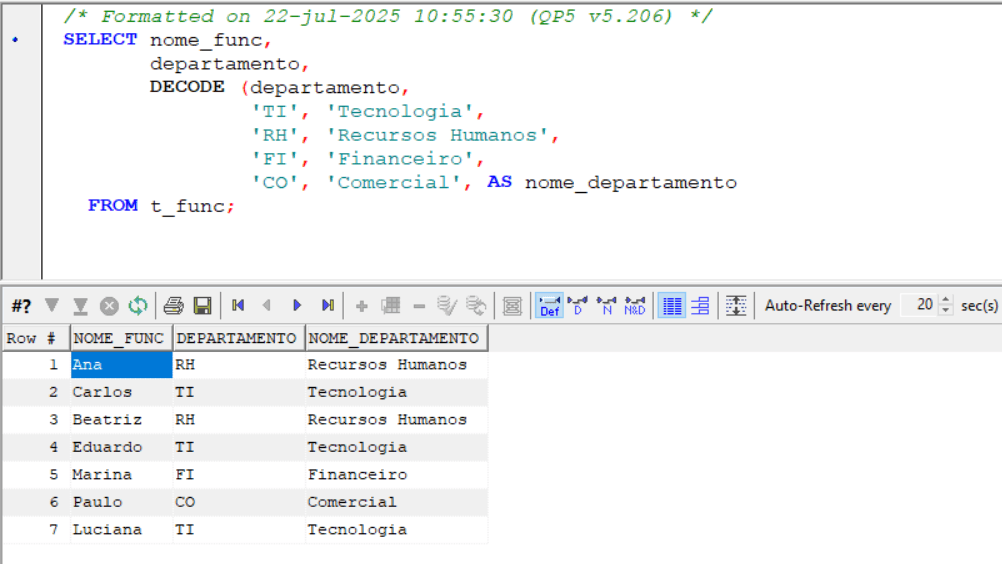The height and width of the screenshot is (564, 1002).
Task: Click the FROM t_func line in editor
Action: (x=160, y=206)
